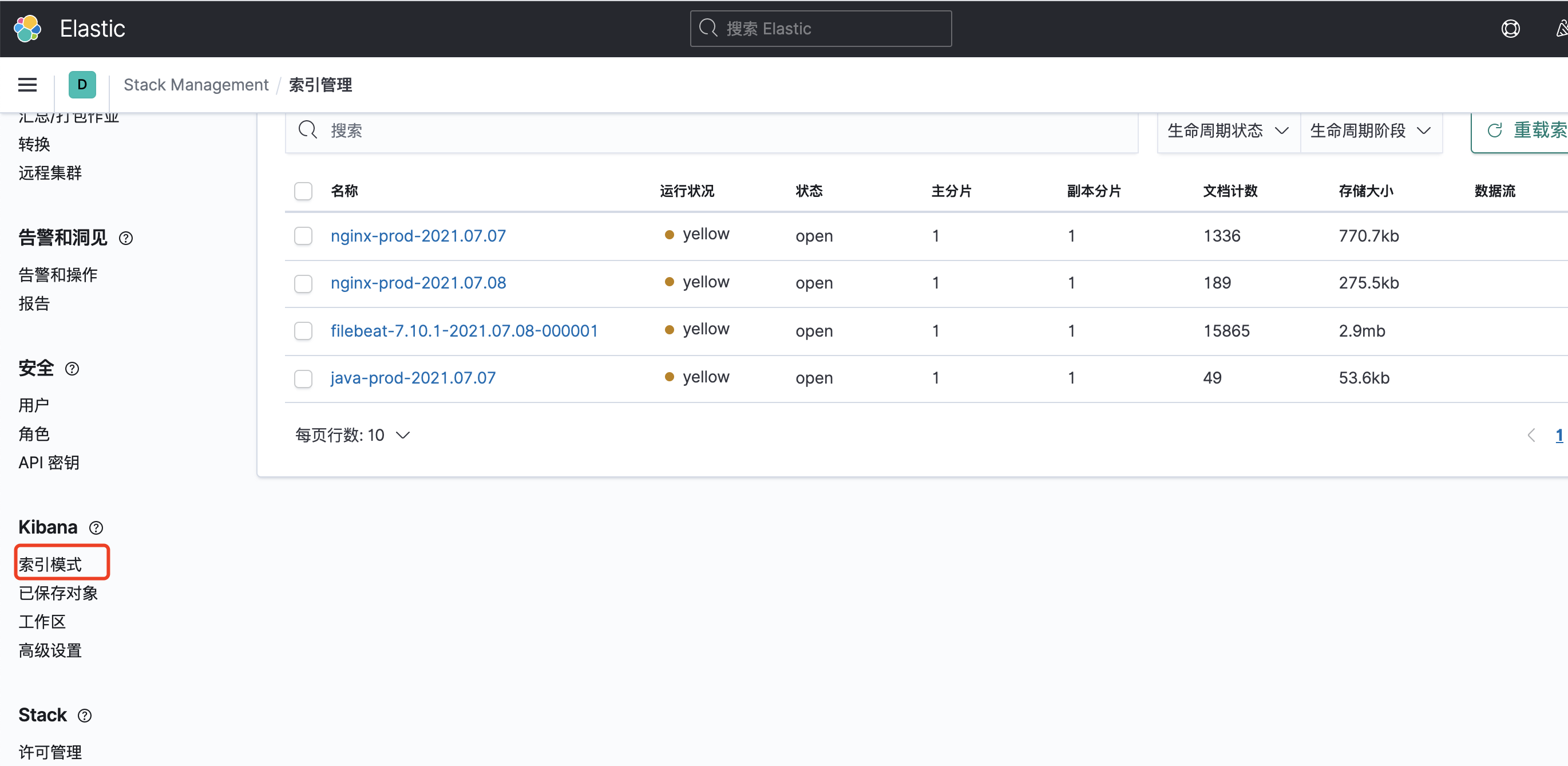This screenshot has height=766, width=1568.
Task: Click the D space avatar
Action: 82,85
